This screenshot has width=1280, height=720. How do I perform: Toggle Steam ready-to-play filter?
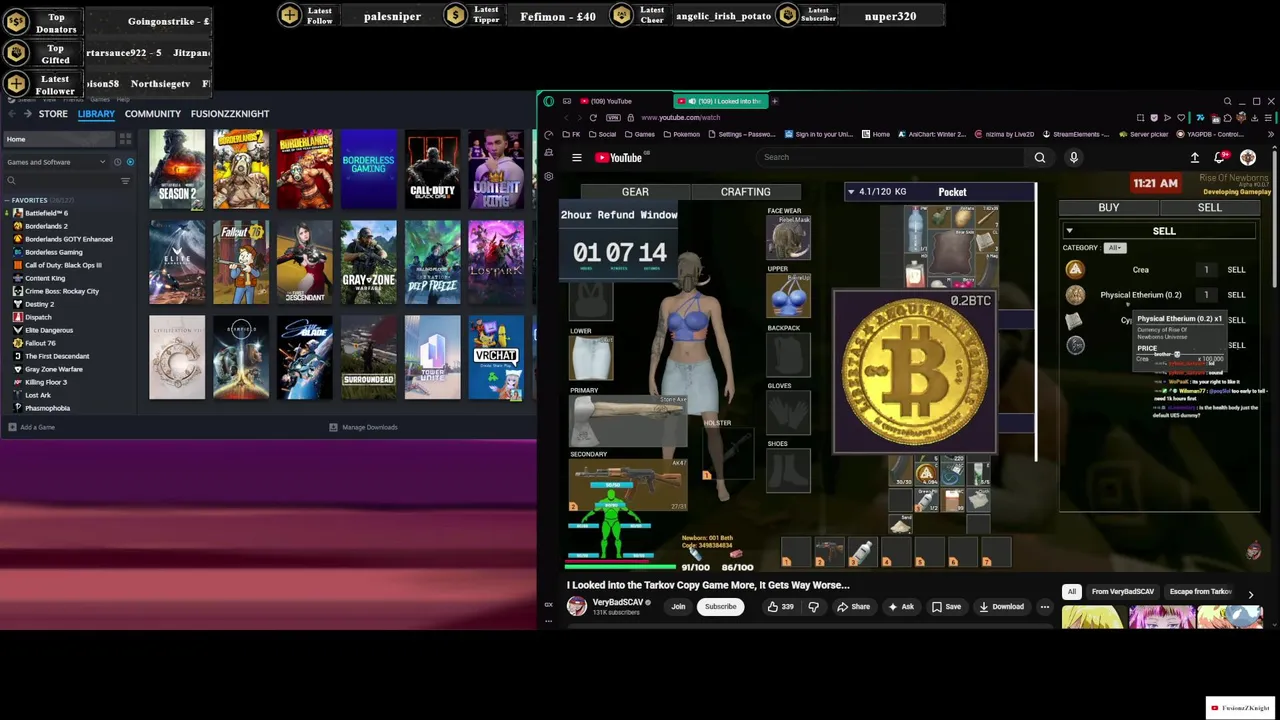(130, 162)
